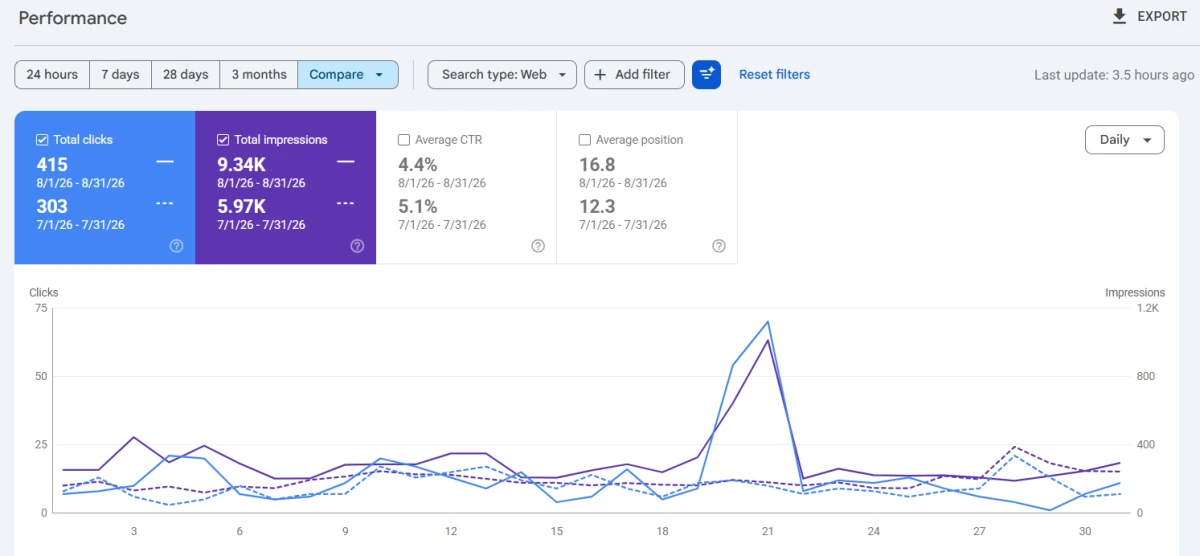This screenshot has width=1200, height=556.
Task: Click the 415 total clicks value
Action: click(52, 164)
